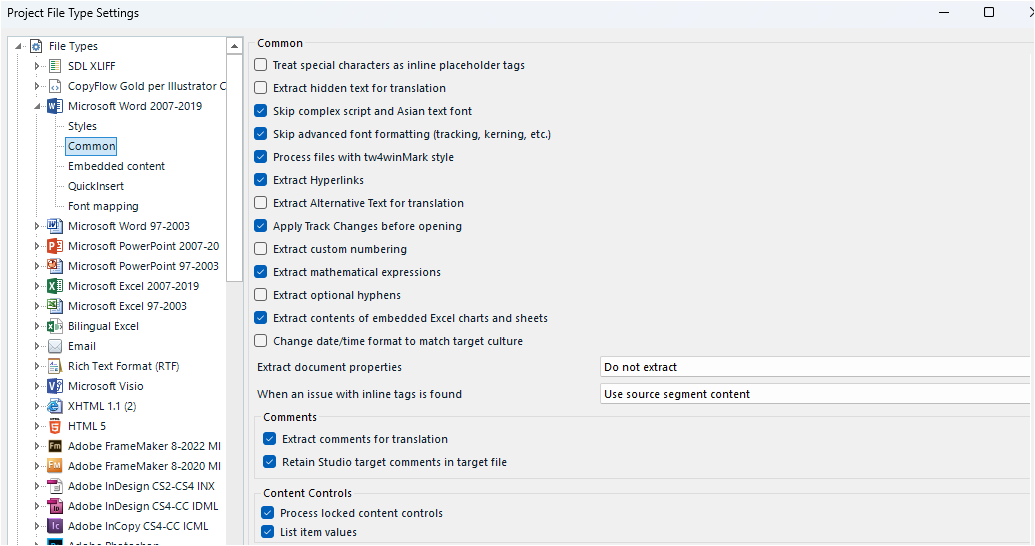Open the inline tags issue dropdown
Screen dimensions: 1035x546
tap(817, 394)
